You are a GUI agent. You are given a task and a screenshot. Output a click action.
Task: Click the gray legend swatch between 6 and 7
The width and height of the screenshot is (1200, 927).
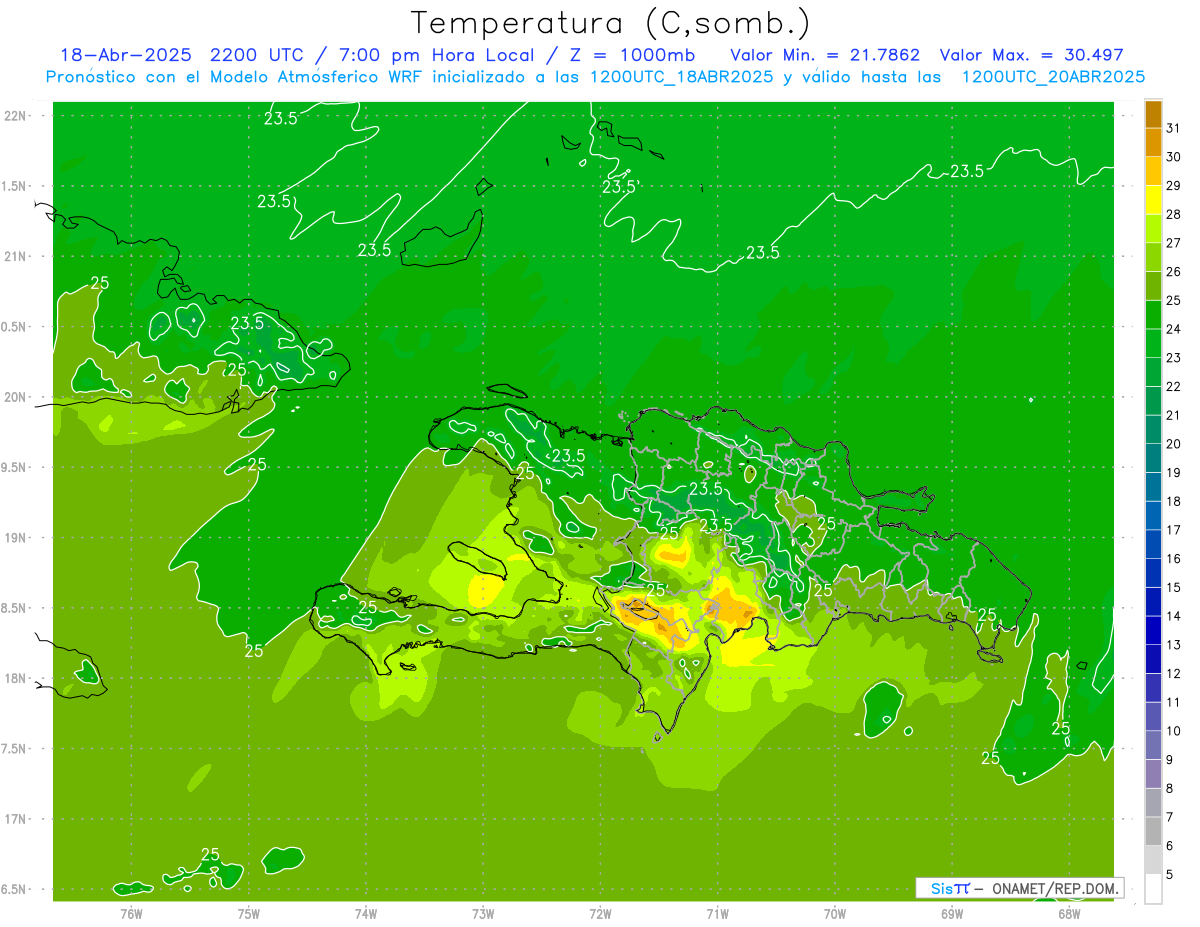click(1153, 831)
